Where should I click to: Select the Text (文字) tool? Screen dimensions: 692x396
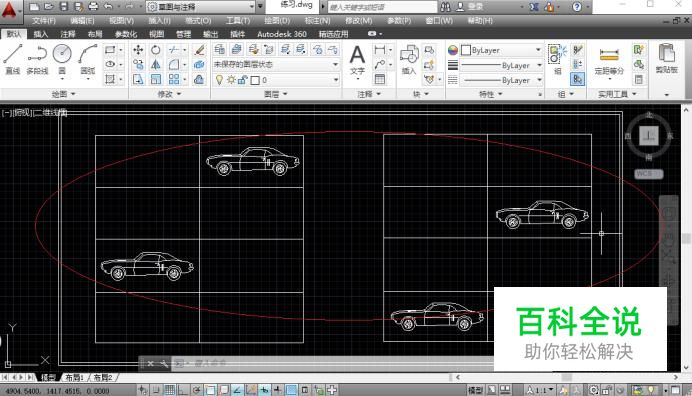point(357,61)
